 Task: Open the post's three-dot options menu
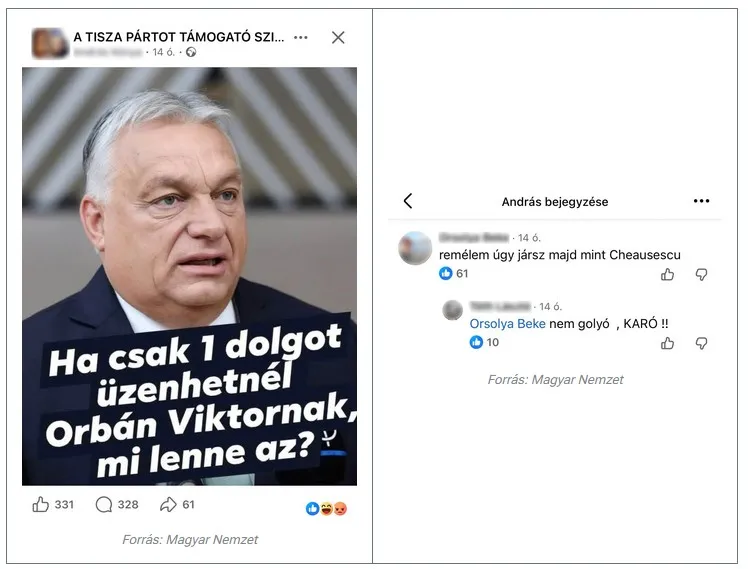click(x=301, y=37)
